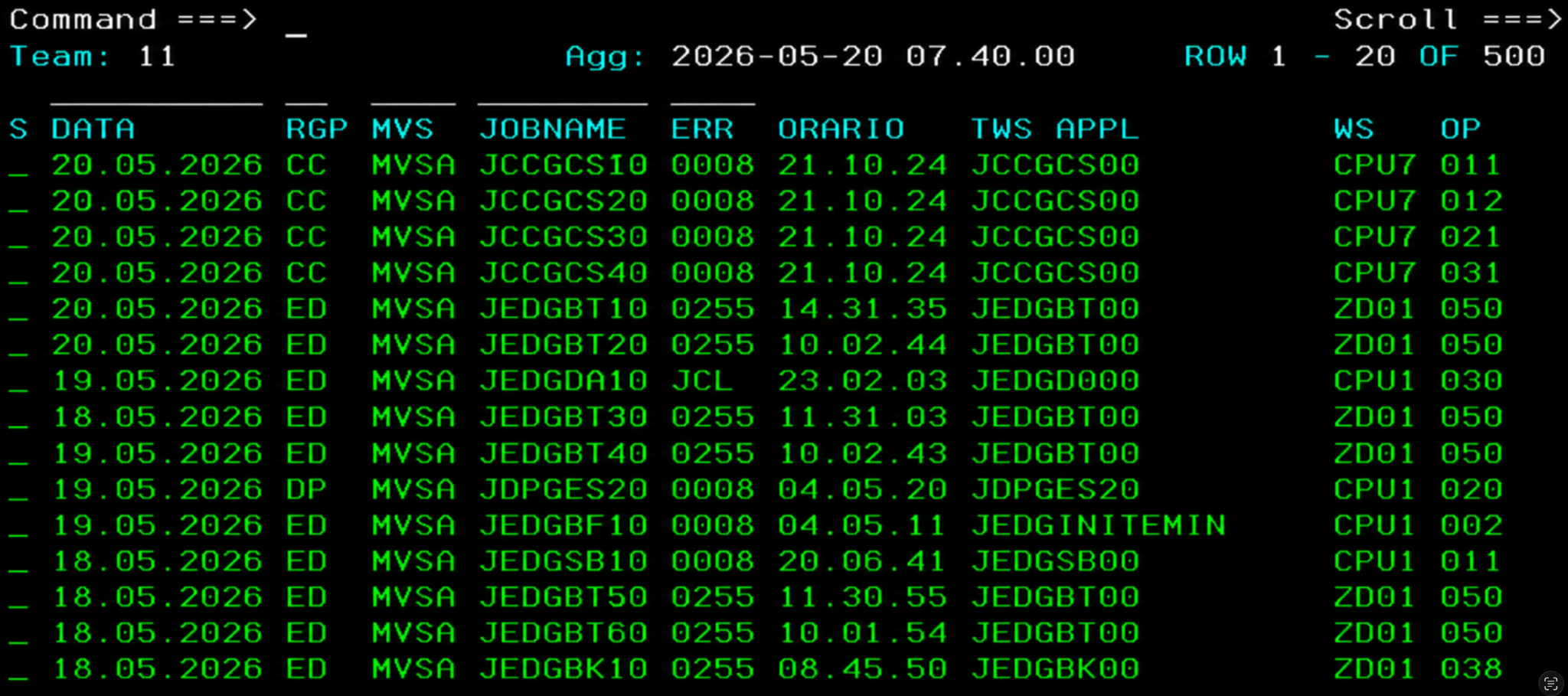The width and height of the screenshot is (1568, 696).
Task: Click the WS column header
Action: [x=1354, y=129]
